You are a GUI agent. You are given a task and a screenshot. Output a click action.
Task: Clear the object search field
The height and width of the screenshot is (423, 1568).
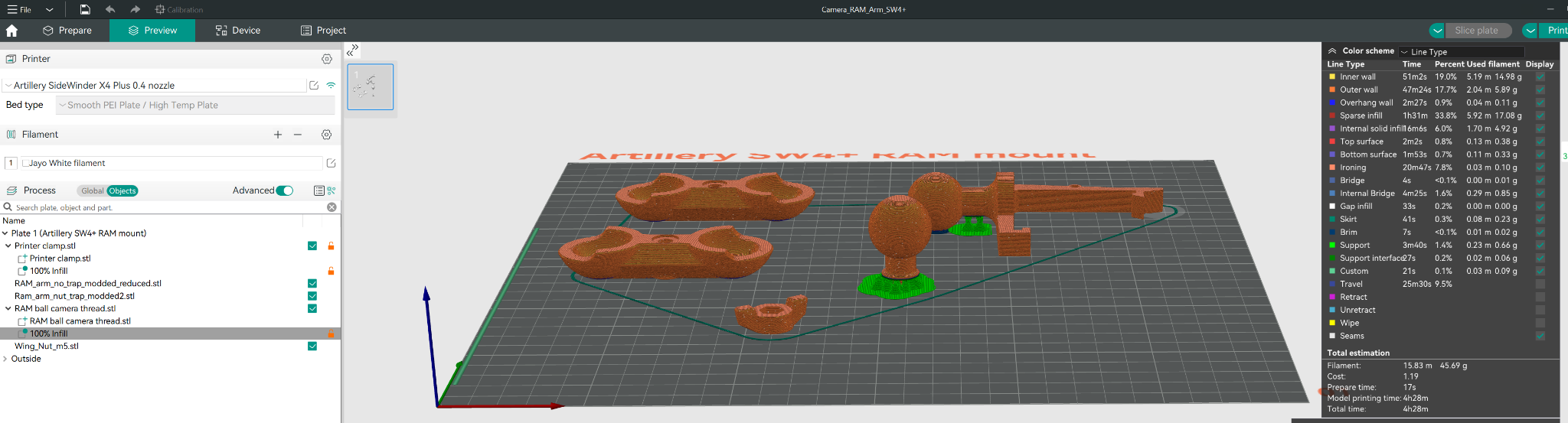(332, 207)
